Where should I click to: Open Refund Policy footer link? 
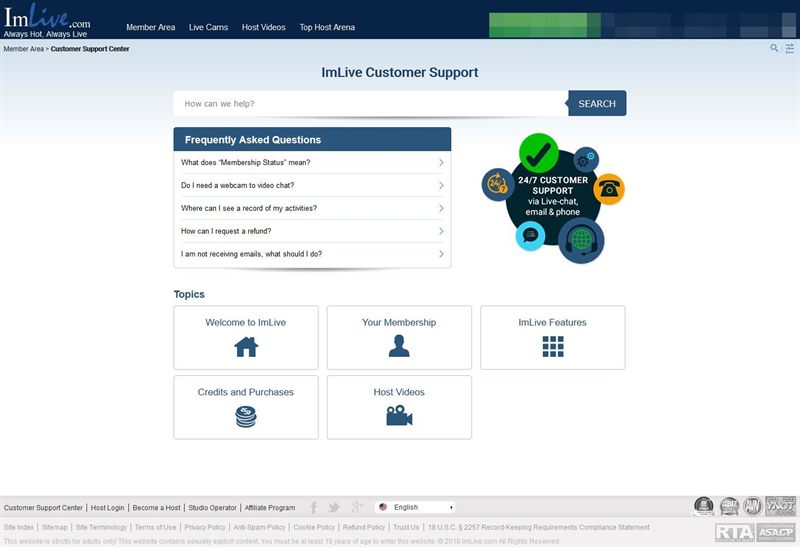tap(364, 527)
